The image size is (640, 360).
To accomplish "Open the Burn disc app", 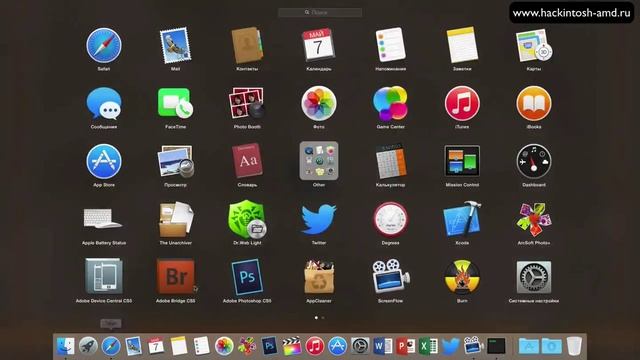I will coord(462,278).
